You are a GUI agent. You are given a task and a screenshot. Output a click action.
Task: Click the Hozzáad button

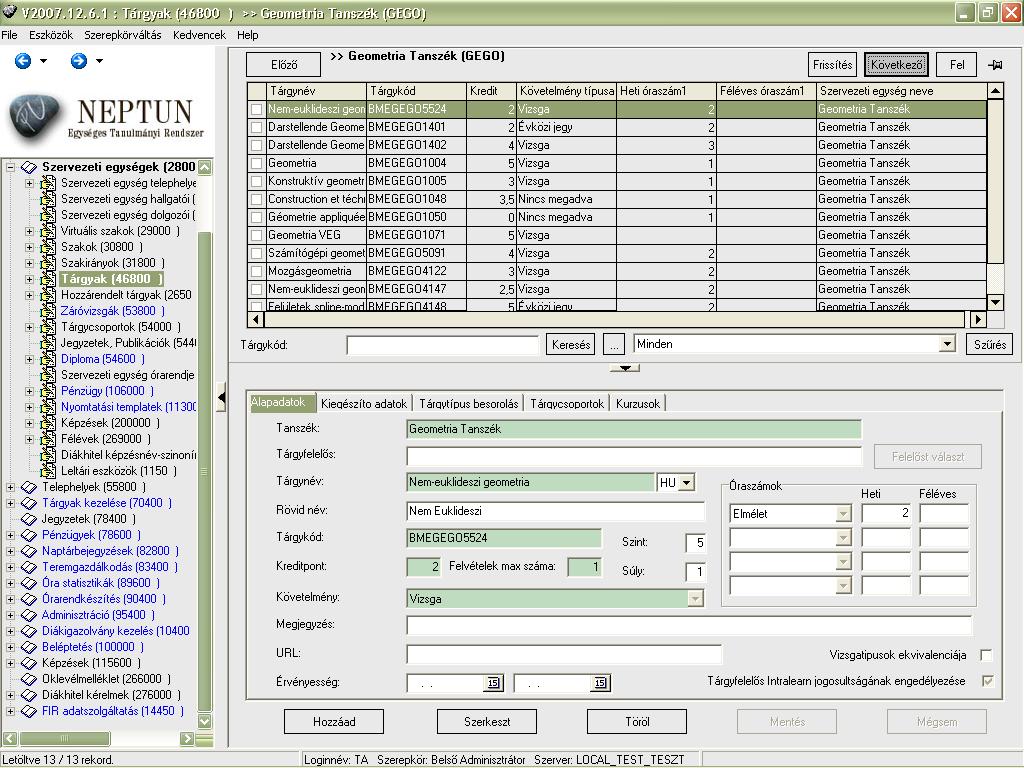(334, 722)
